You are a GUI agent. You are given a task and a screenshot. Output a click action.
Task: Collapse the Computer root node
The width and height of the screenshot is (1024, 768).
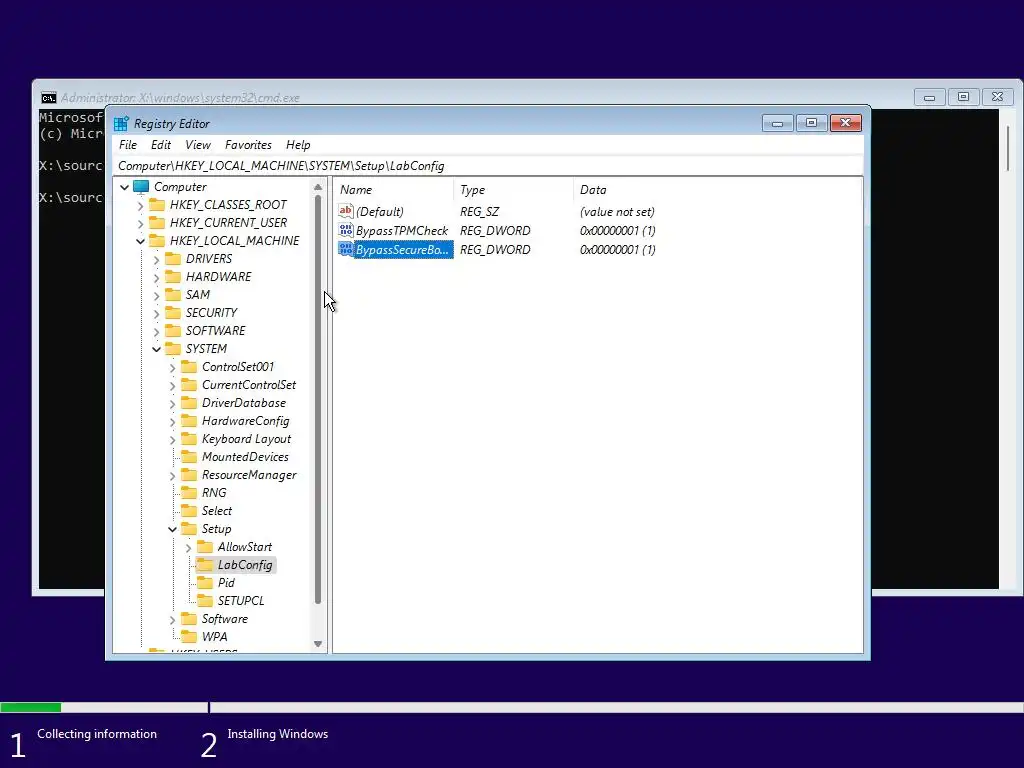[x=124, y=187]
